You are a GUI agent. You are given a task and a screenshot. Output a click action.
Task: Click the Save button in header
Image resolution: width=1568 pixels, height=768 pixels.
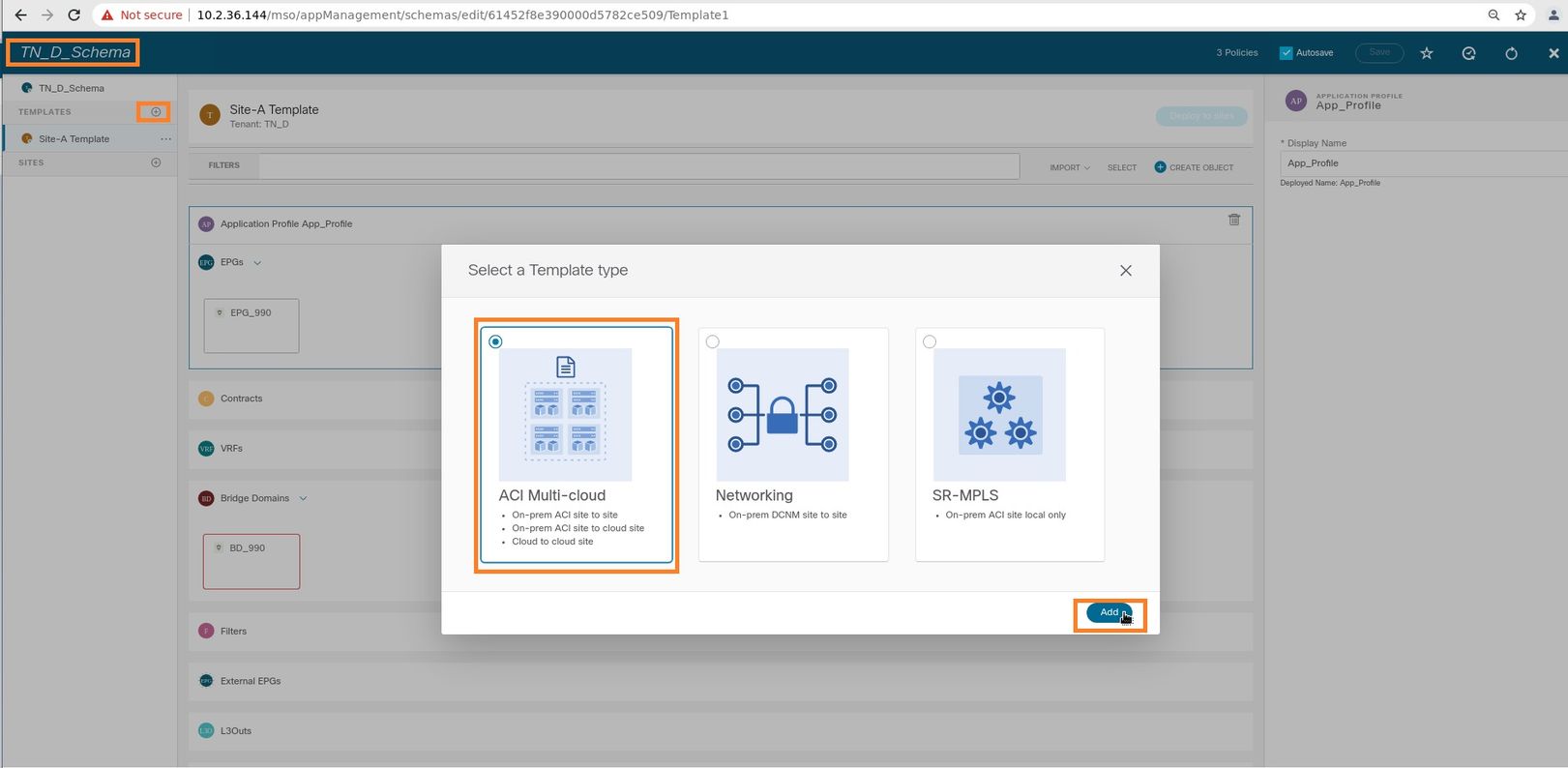click(1379, 53)
